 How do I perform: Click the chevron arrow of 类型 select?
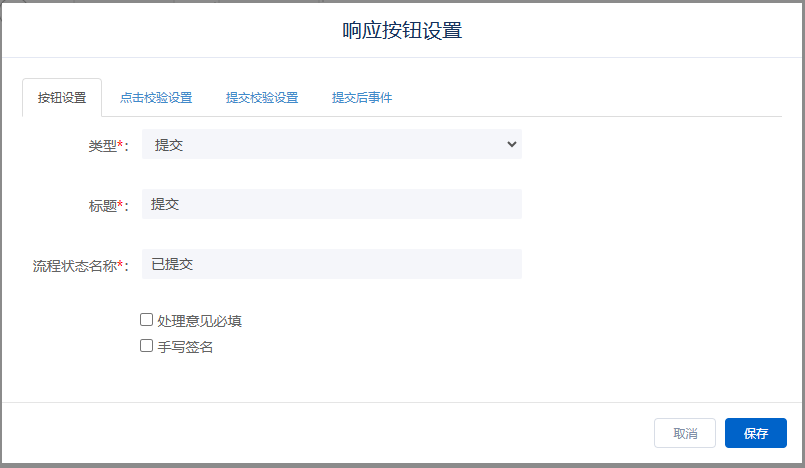tap(511, 145)
